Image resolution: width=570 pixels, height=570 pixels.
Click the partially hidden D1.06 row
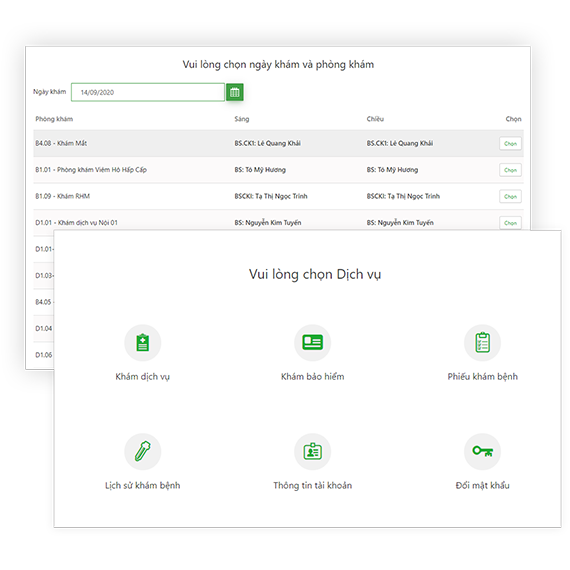point(44,355)
